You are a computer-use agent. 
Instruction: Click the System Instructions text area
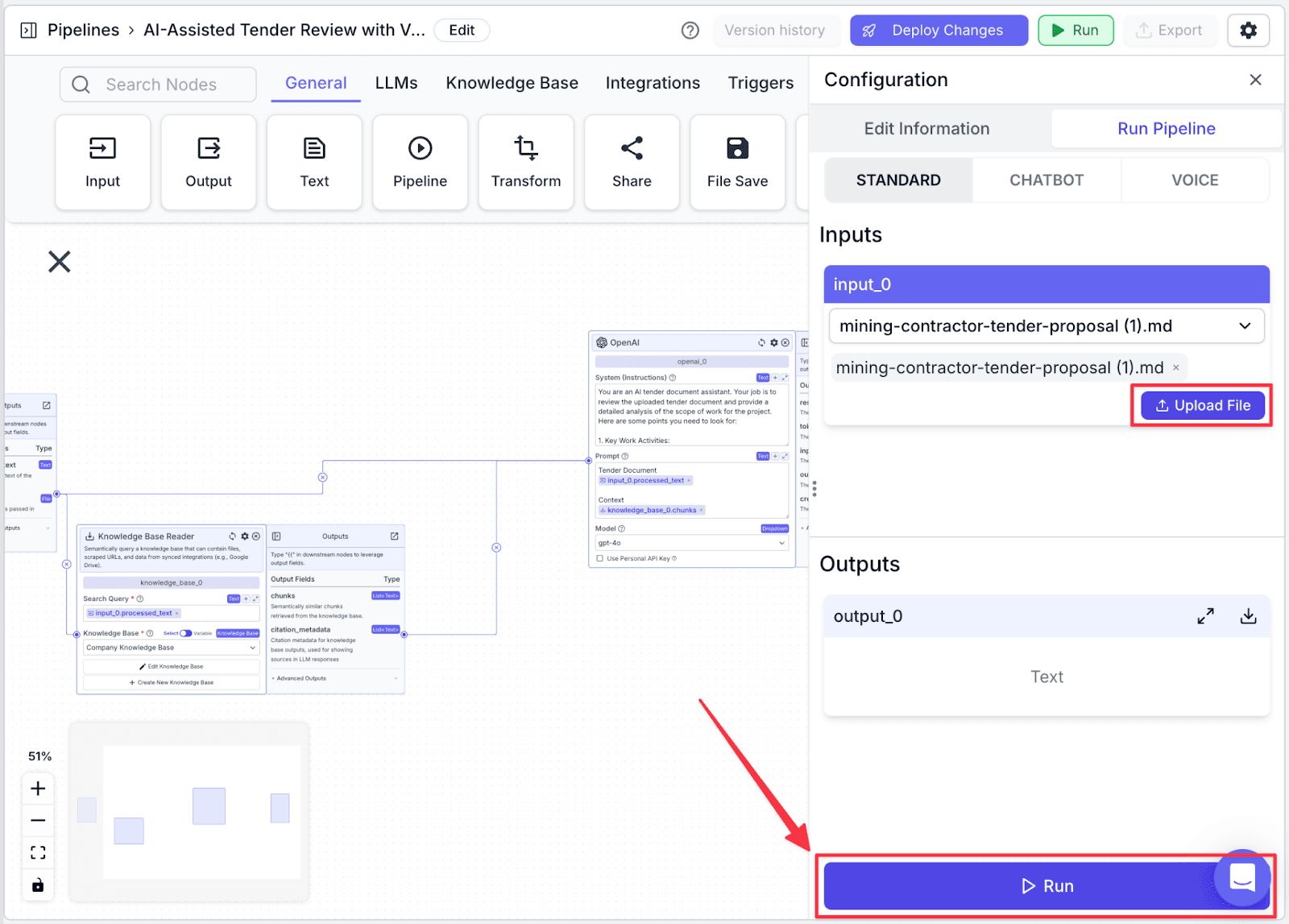pyautogui.click(x=691, y=416)
